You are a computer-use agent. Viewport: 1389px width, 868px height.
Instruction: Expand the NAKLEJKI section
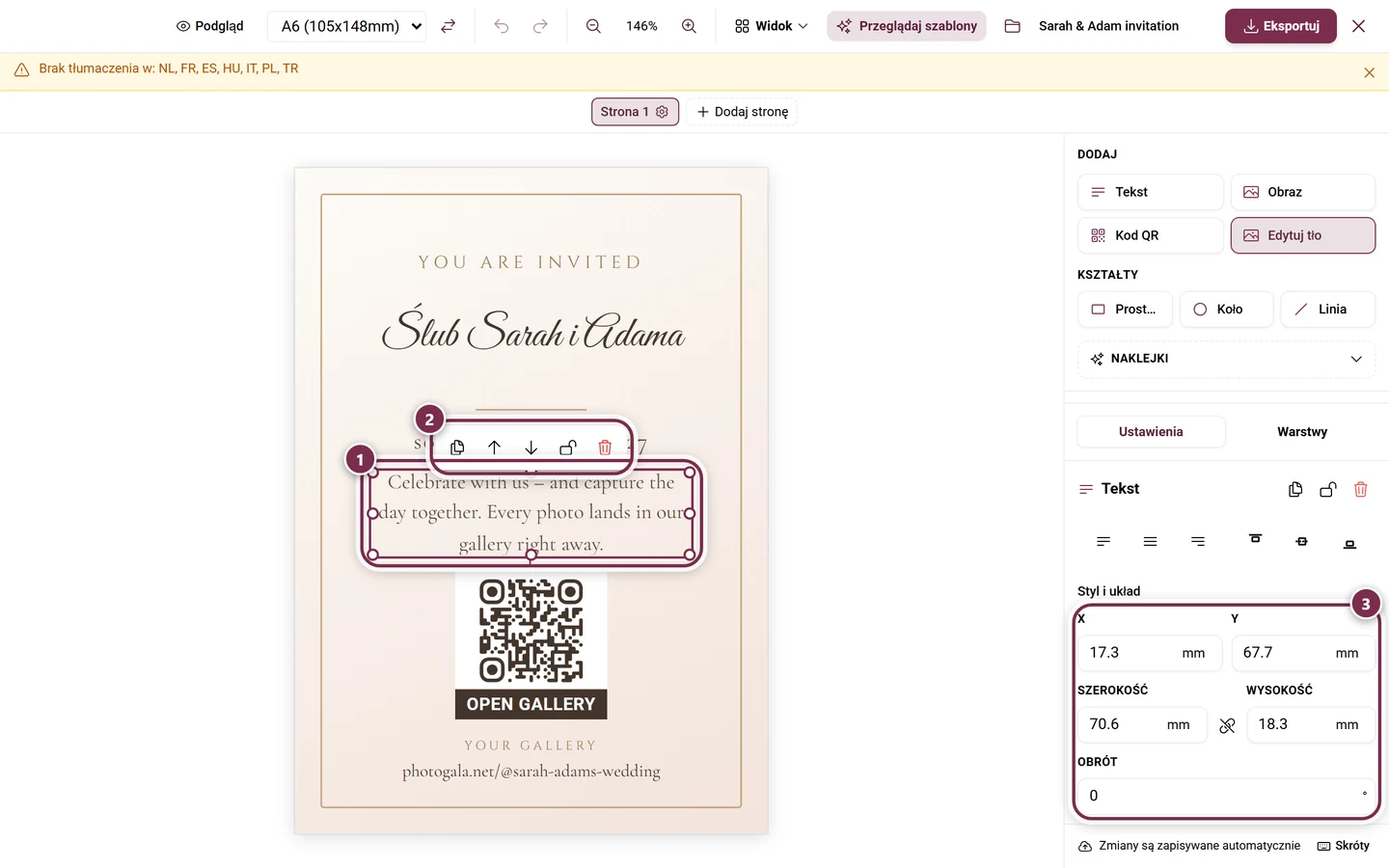coord(1226,359)
